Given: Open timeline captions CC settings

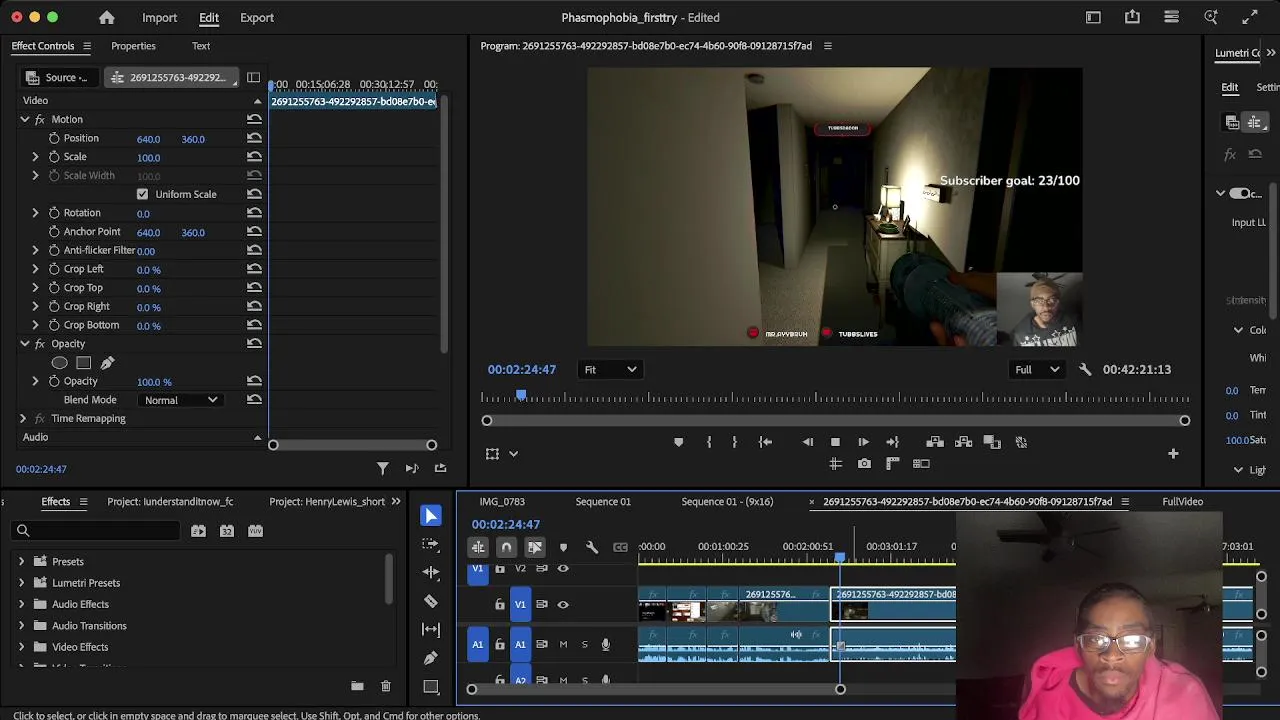Looking at the screenshot, I should [620, 547].
